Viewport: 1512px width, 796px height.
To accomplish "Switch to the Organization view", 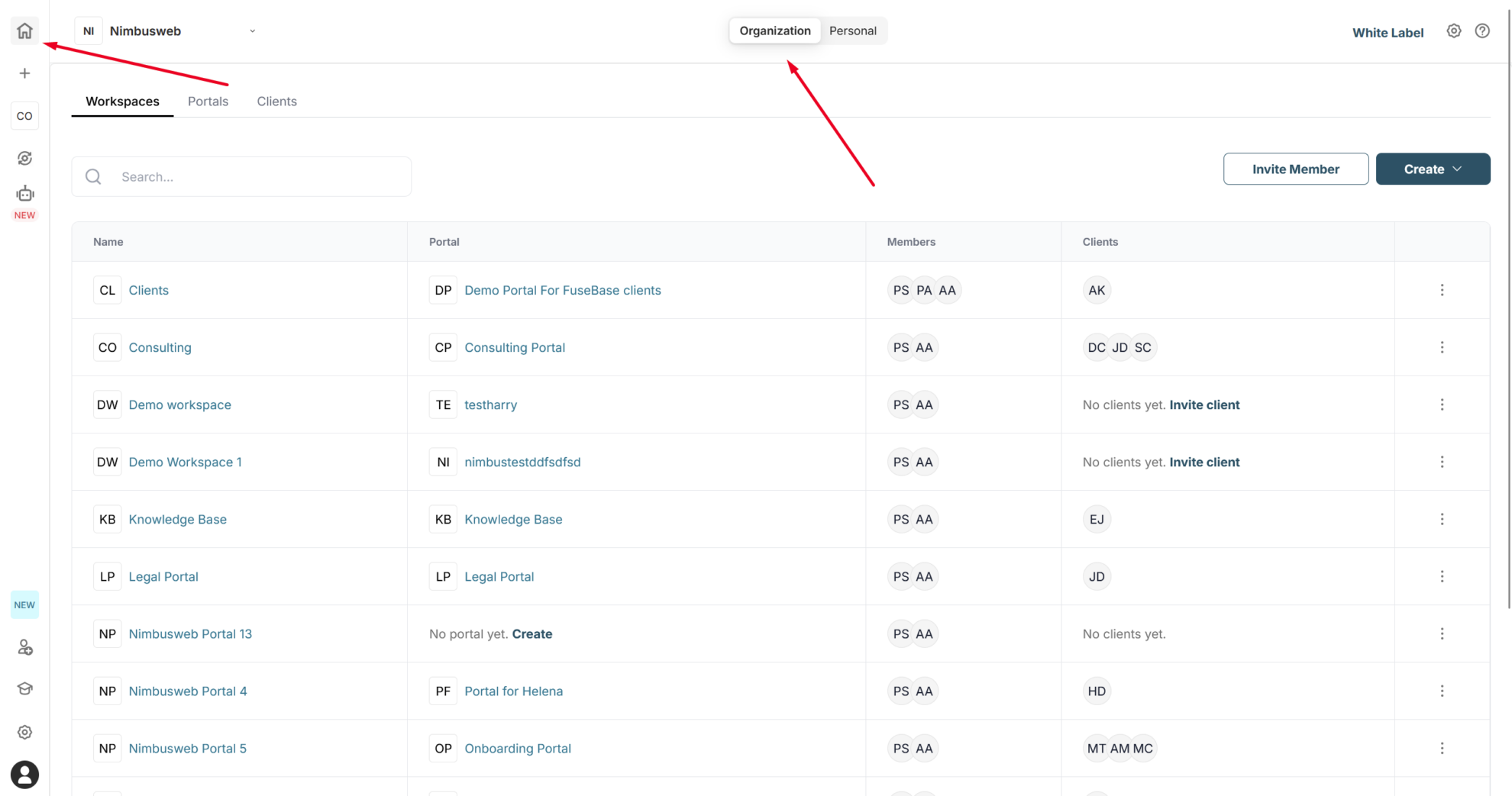I will coord(774,31).
